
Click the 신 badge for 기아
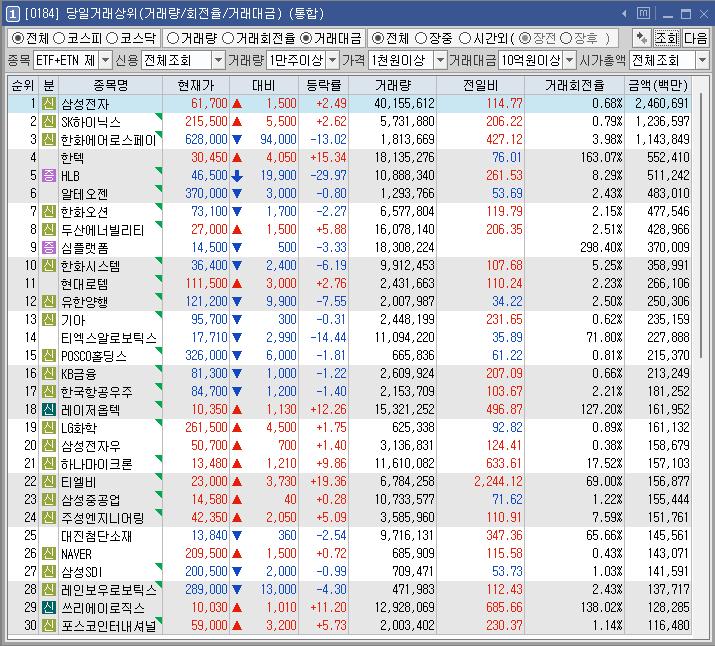[49, 320]
